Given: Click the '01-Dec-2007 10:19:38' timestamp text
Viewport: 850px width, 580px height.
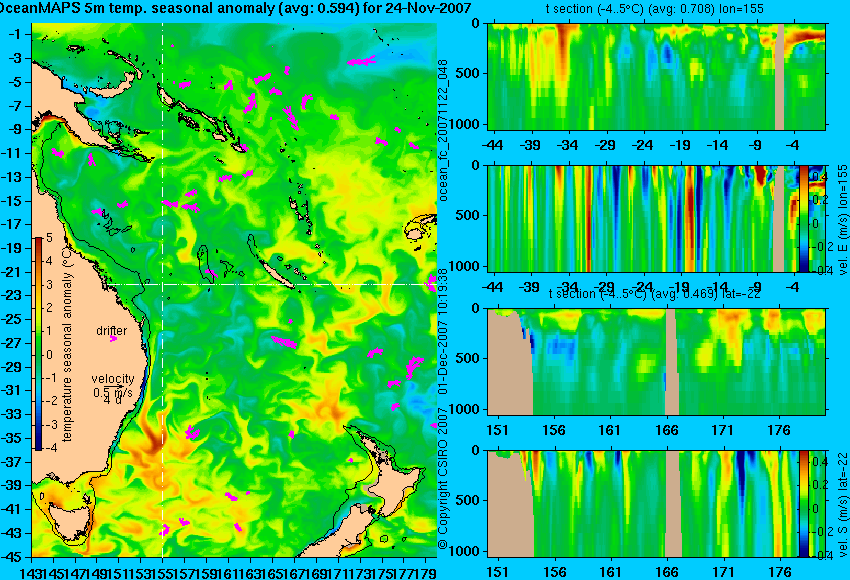Looking at the screenshot, I should click(443, 331).
